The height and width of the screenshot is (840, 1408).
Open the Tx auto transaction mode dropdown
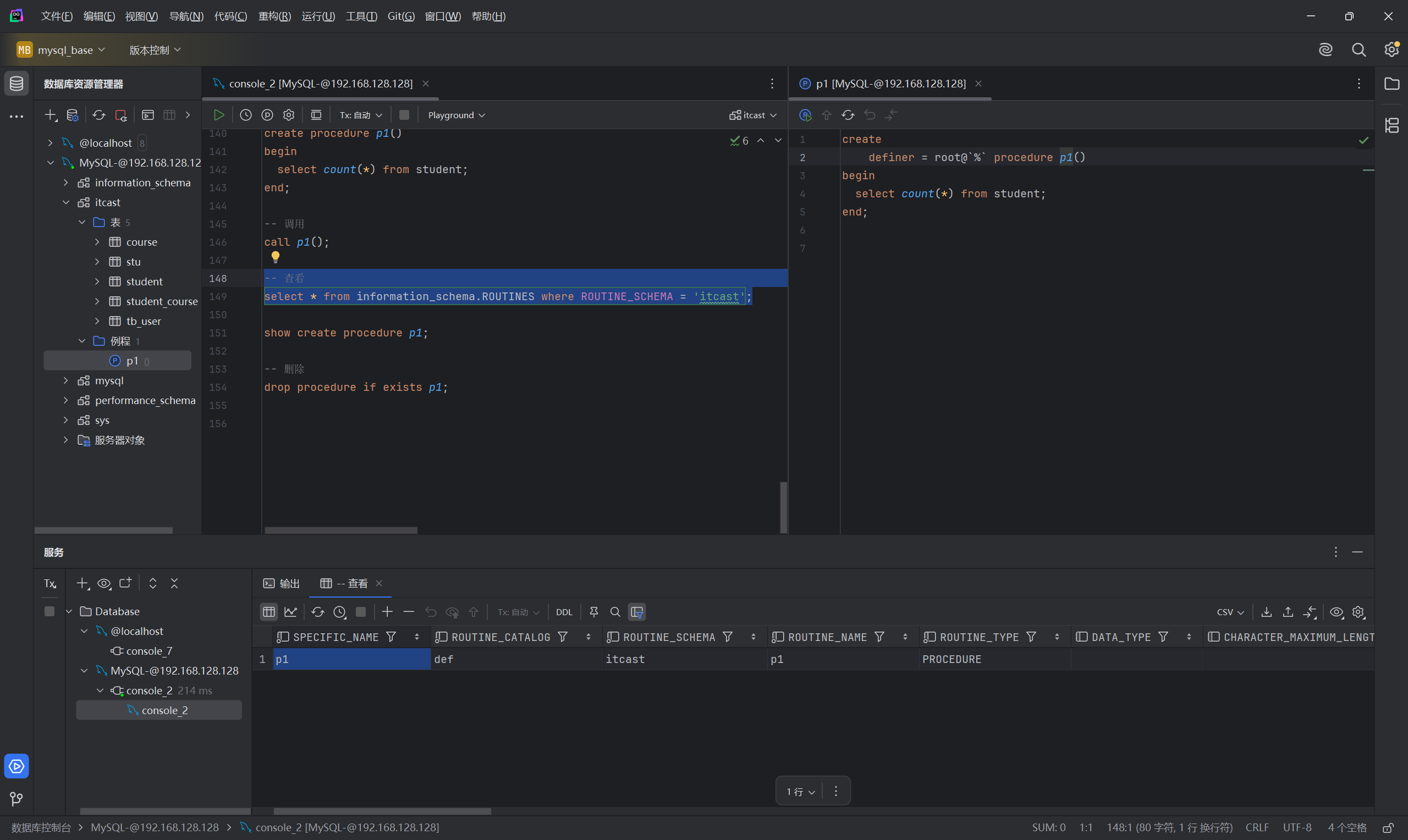coord(361,115)
